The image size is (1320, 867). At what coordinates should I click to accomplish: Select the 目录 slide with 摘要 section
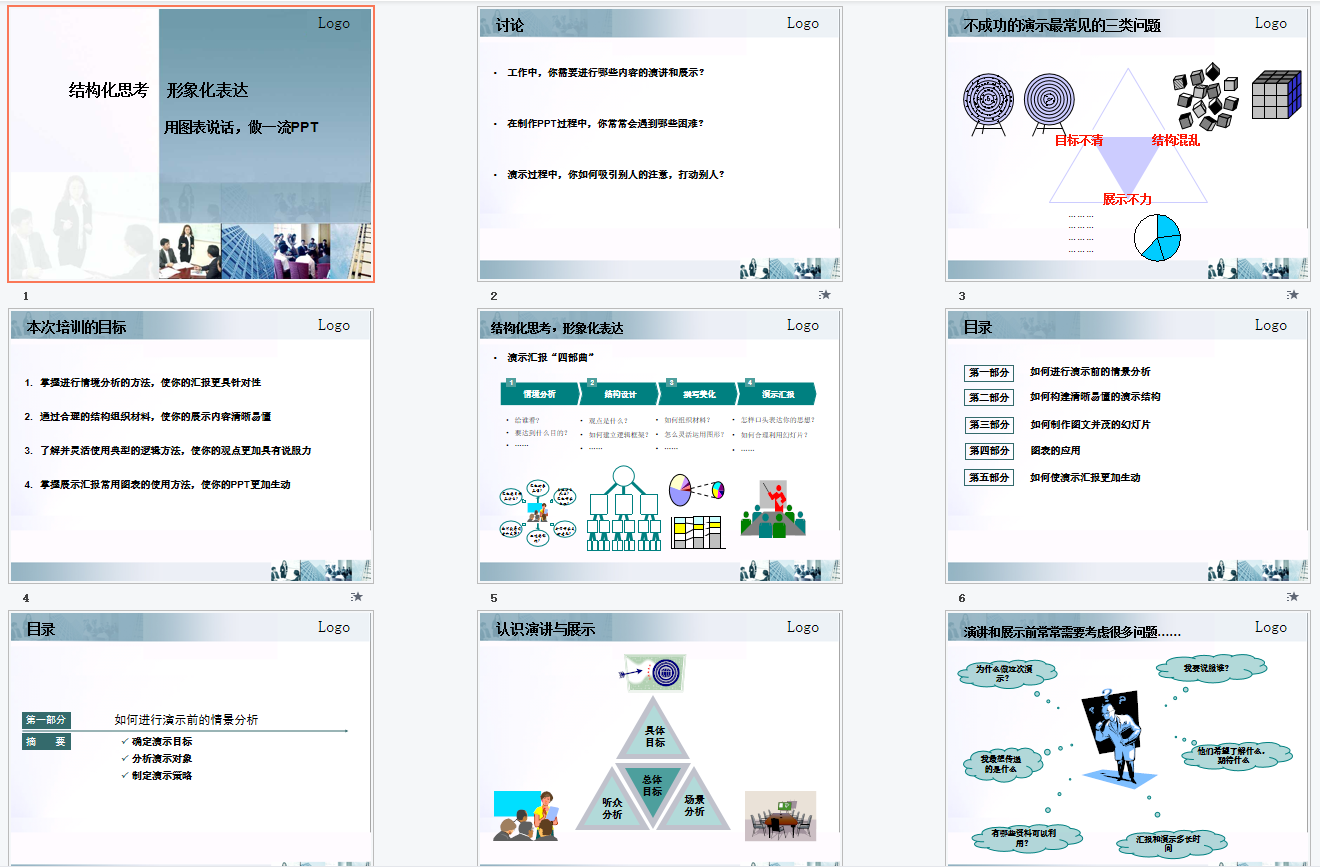point(191,740)
